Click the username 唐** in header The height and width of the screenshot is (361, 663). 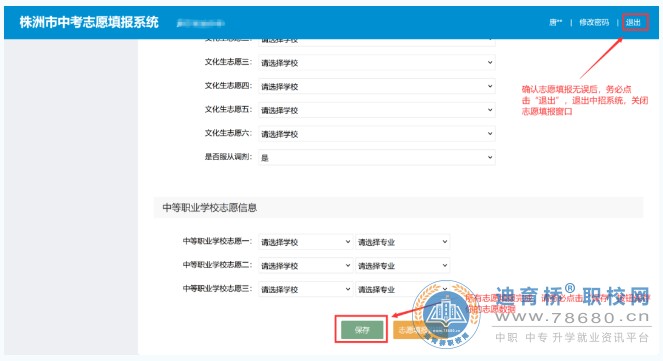tap(556, 22)
